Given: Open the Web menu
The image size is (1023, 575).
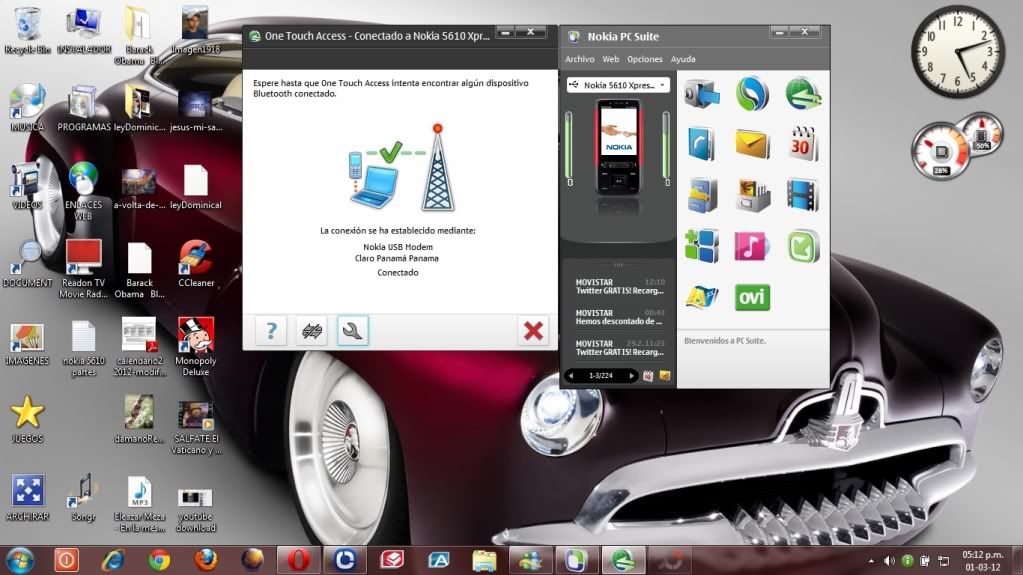Looking at the screenshot, I should pyautogui.click(x=611, y=59).
